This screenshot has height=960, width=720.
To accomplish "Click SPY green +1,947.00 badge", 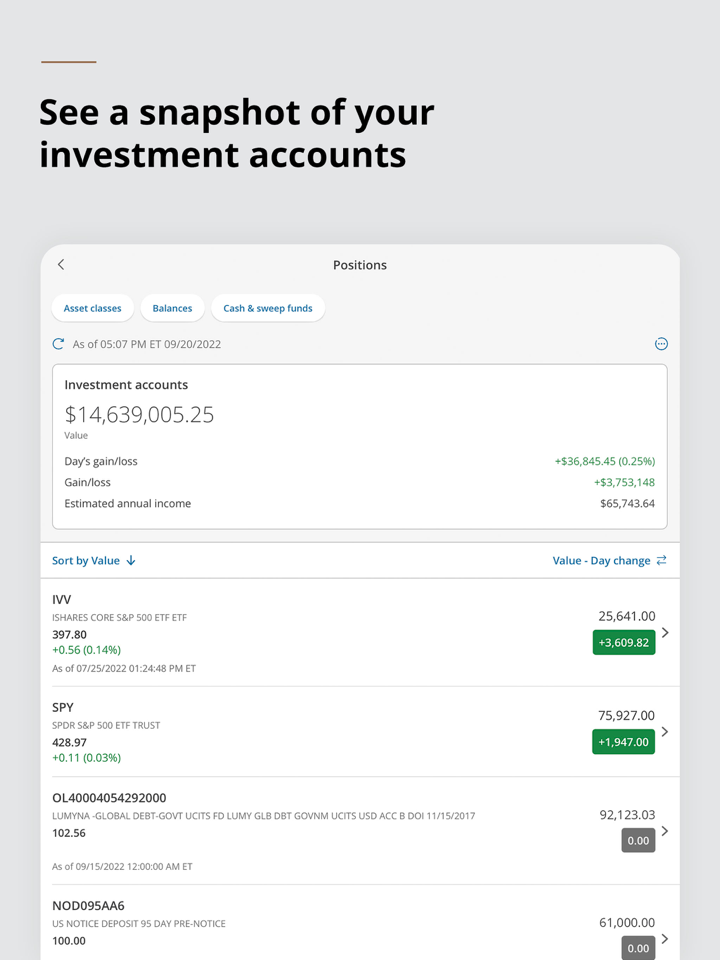I will pos(624,741).
